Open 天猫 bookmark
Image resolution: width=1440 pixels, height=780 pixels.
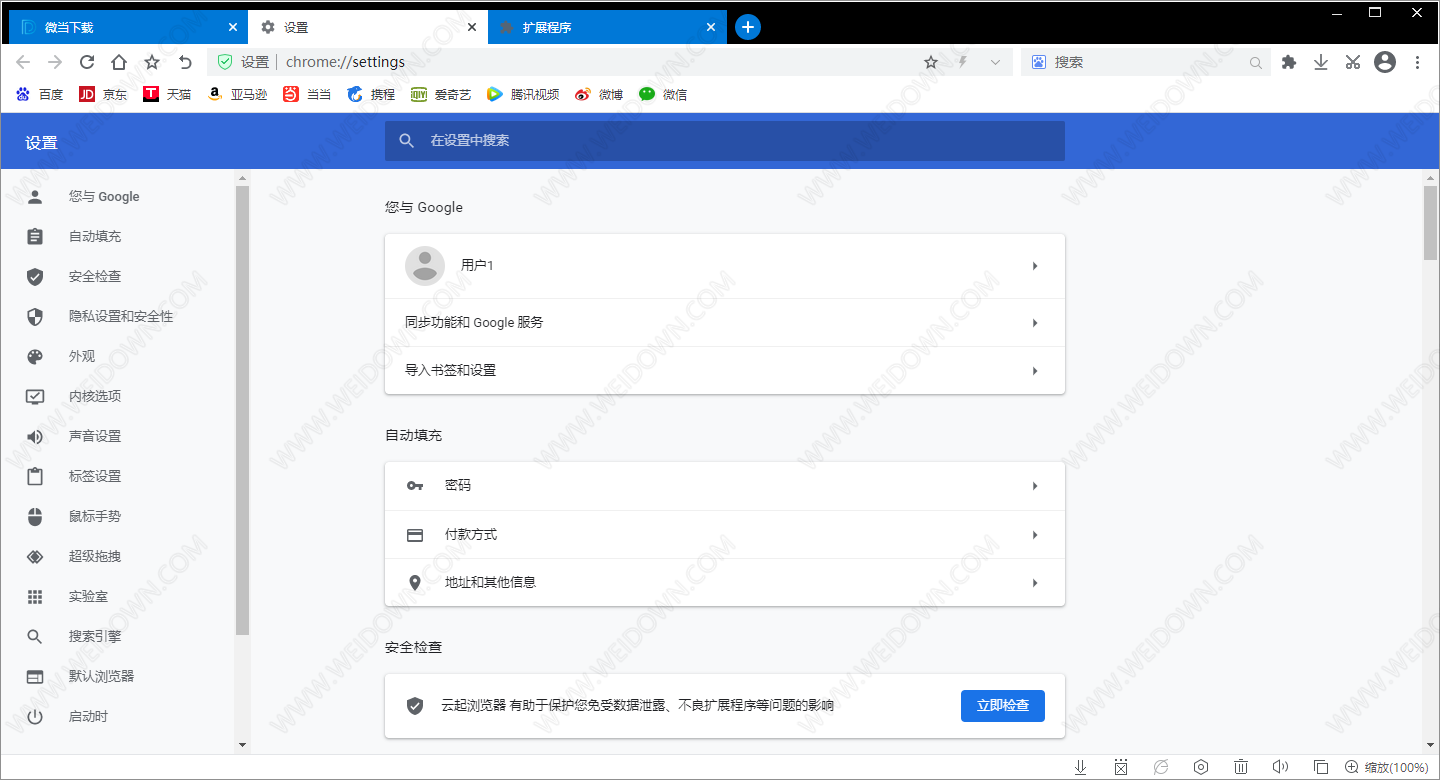(x=167, y=94)
